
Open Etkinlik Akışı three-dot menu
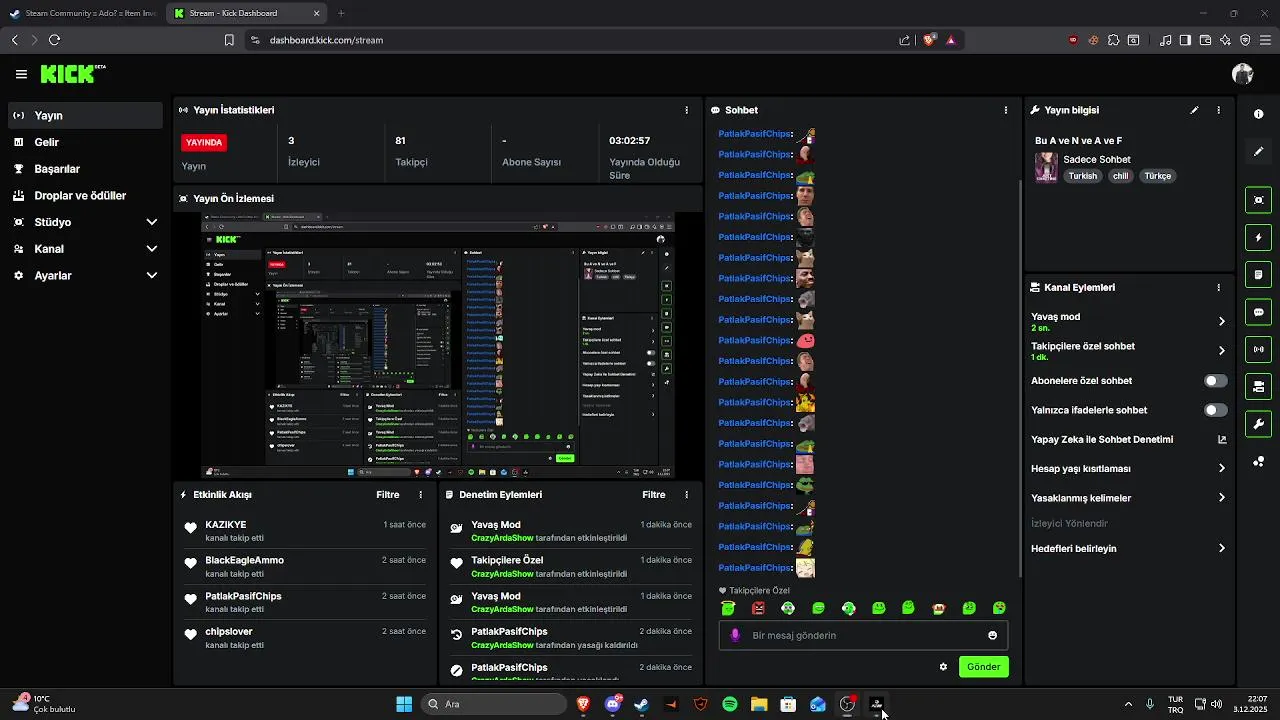[x=420, y=495]
